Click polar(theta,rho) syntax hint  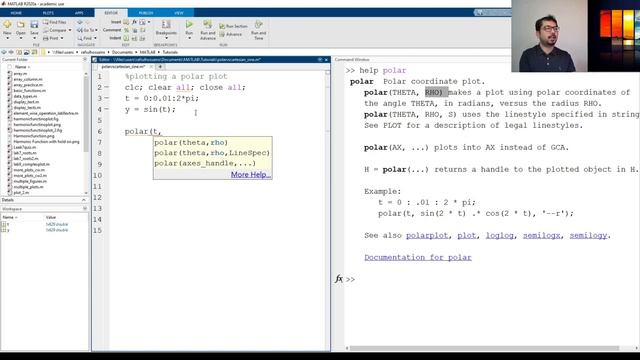point(191,142)
